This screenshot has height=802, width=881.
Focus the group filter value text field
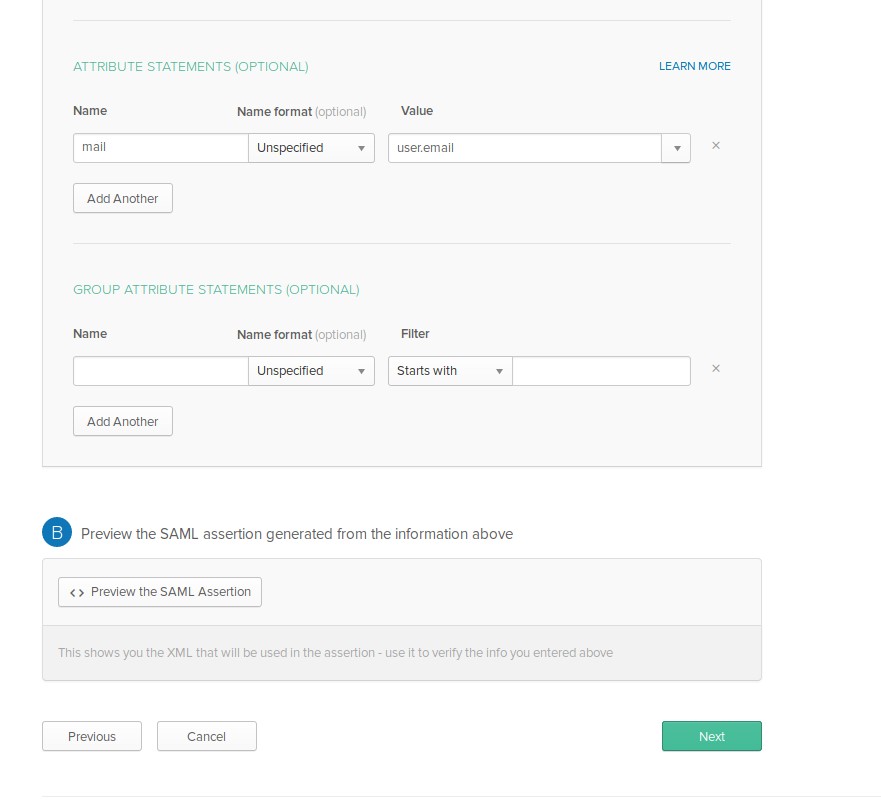[601, 371]
